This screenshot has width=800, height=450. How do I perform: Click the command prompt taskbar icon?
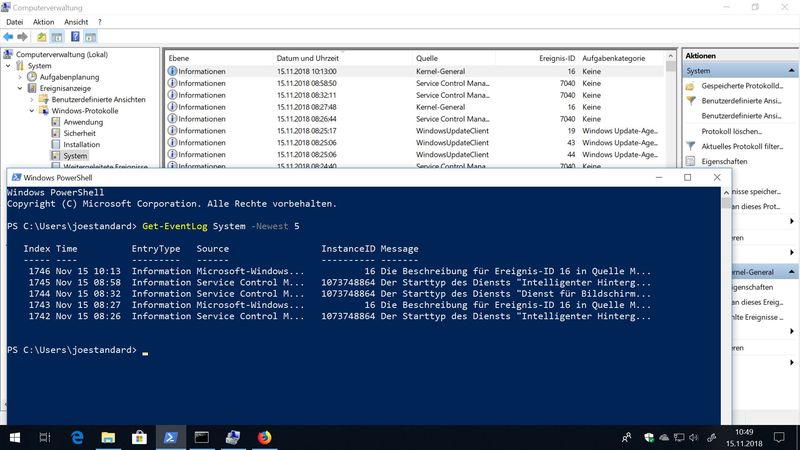click(202, 438)
